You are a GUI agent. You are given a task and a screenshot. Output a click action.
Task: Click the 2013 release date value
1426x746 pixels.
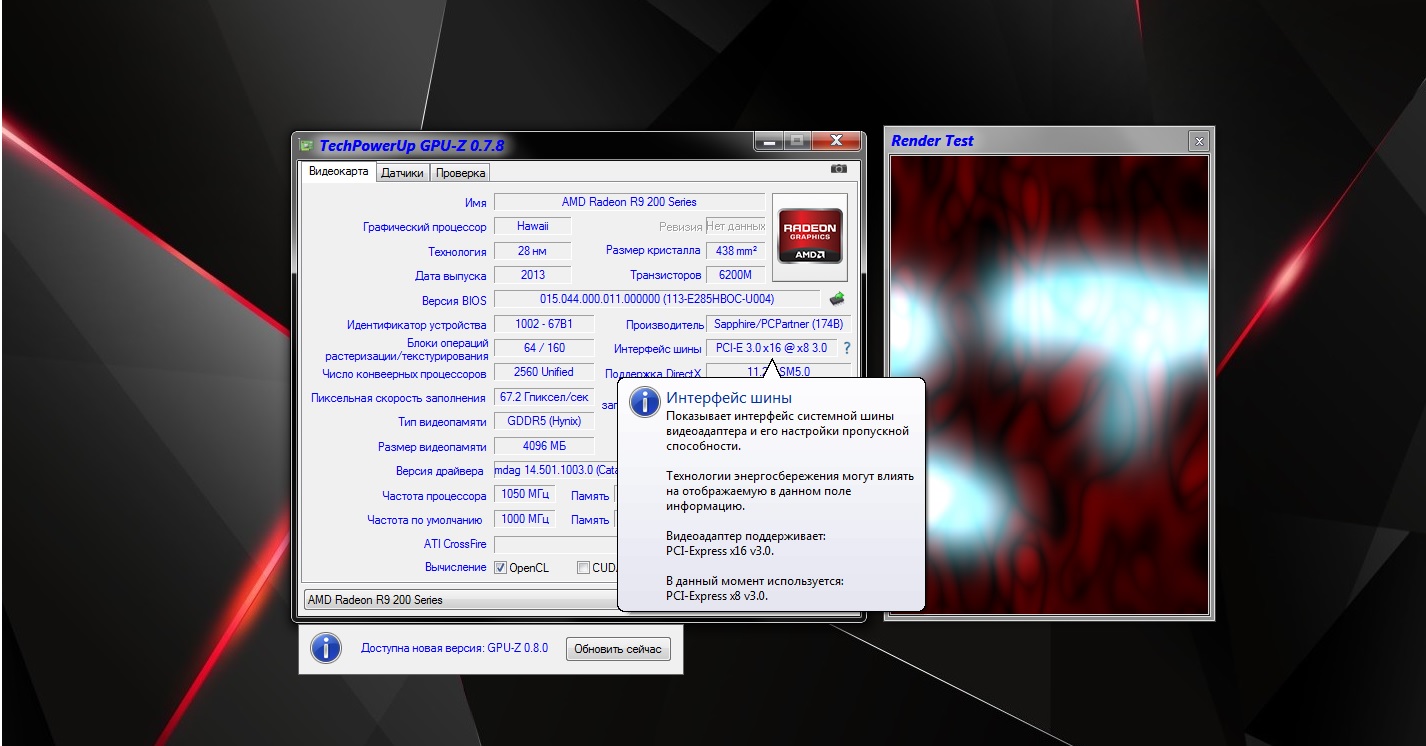coord(533,275)
